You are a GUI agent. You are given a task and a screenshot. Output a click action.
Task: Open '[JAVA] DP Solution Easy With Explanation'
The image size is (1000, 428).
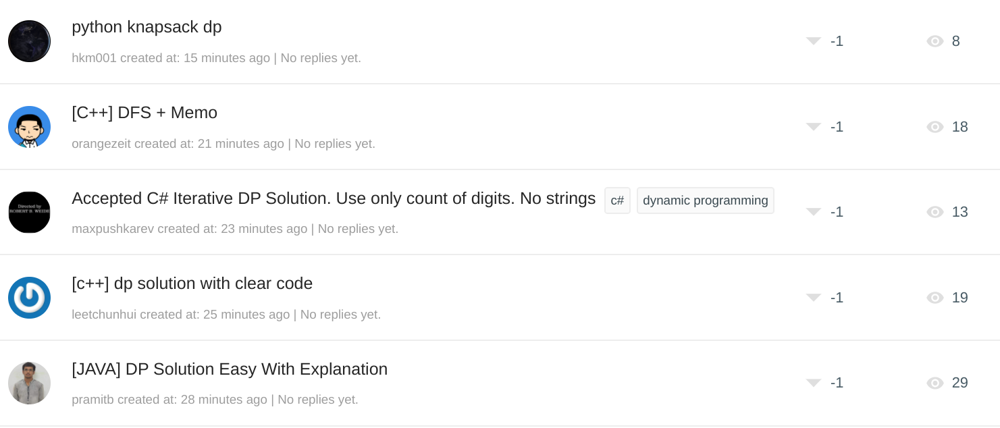[x=230, y=369]
